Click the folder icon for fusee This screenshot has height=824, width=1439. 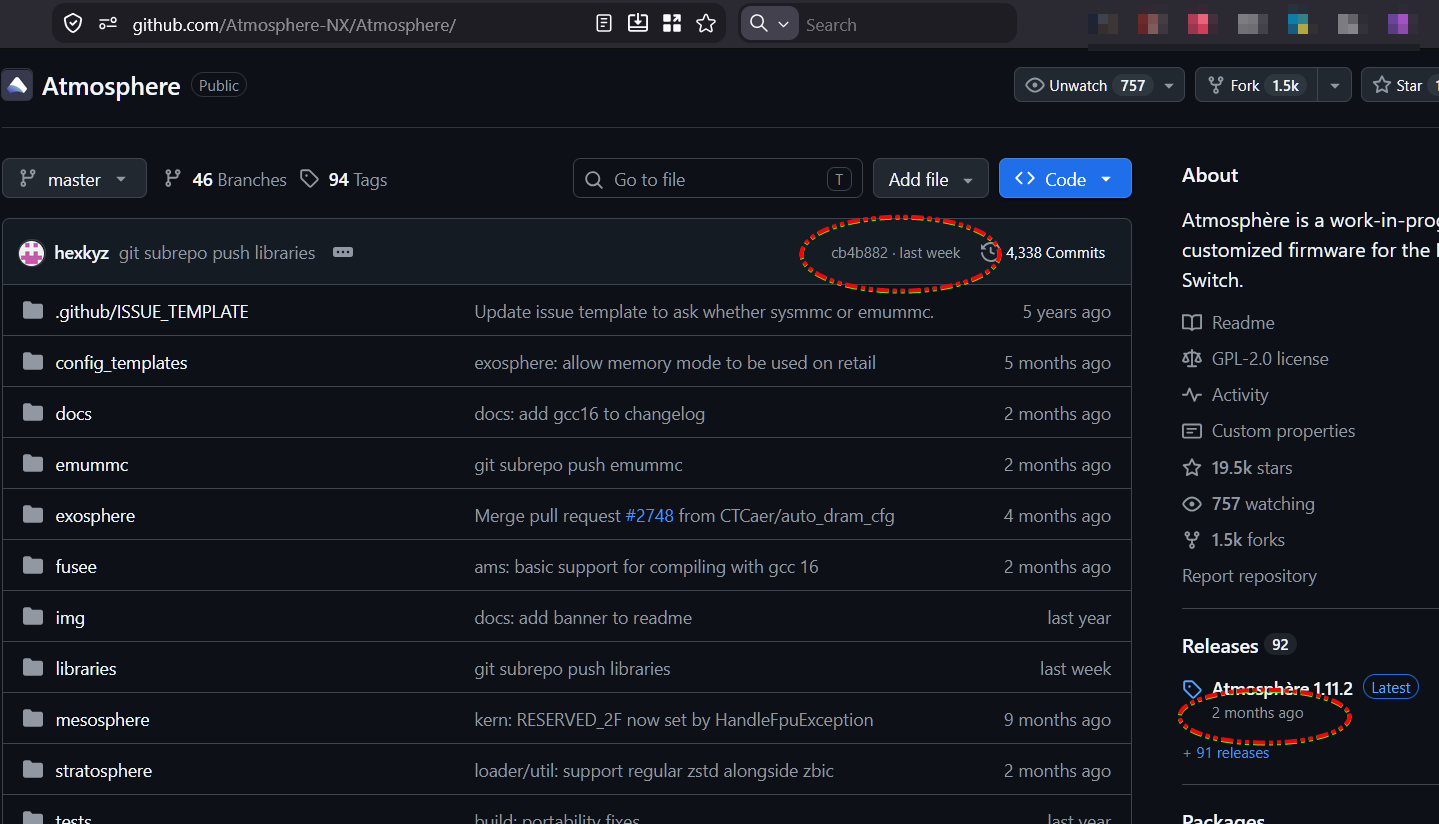click(33, 566)
